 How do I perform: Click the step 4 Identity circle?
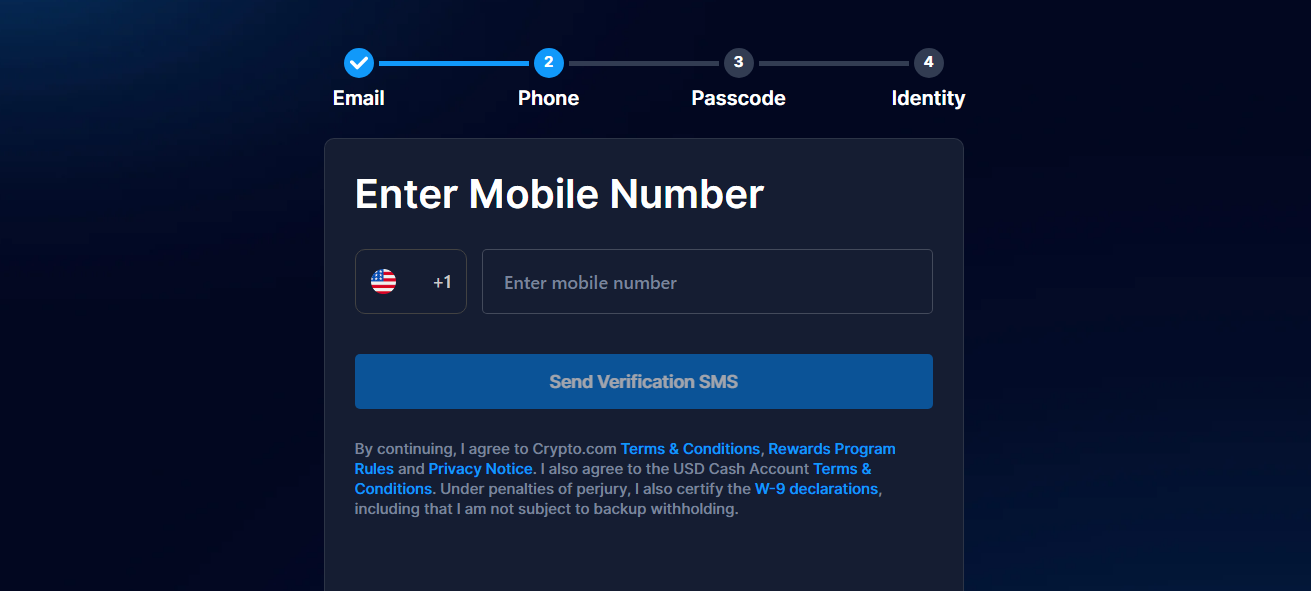pos(928,63)
